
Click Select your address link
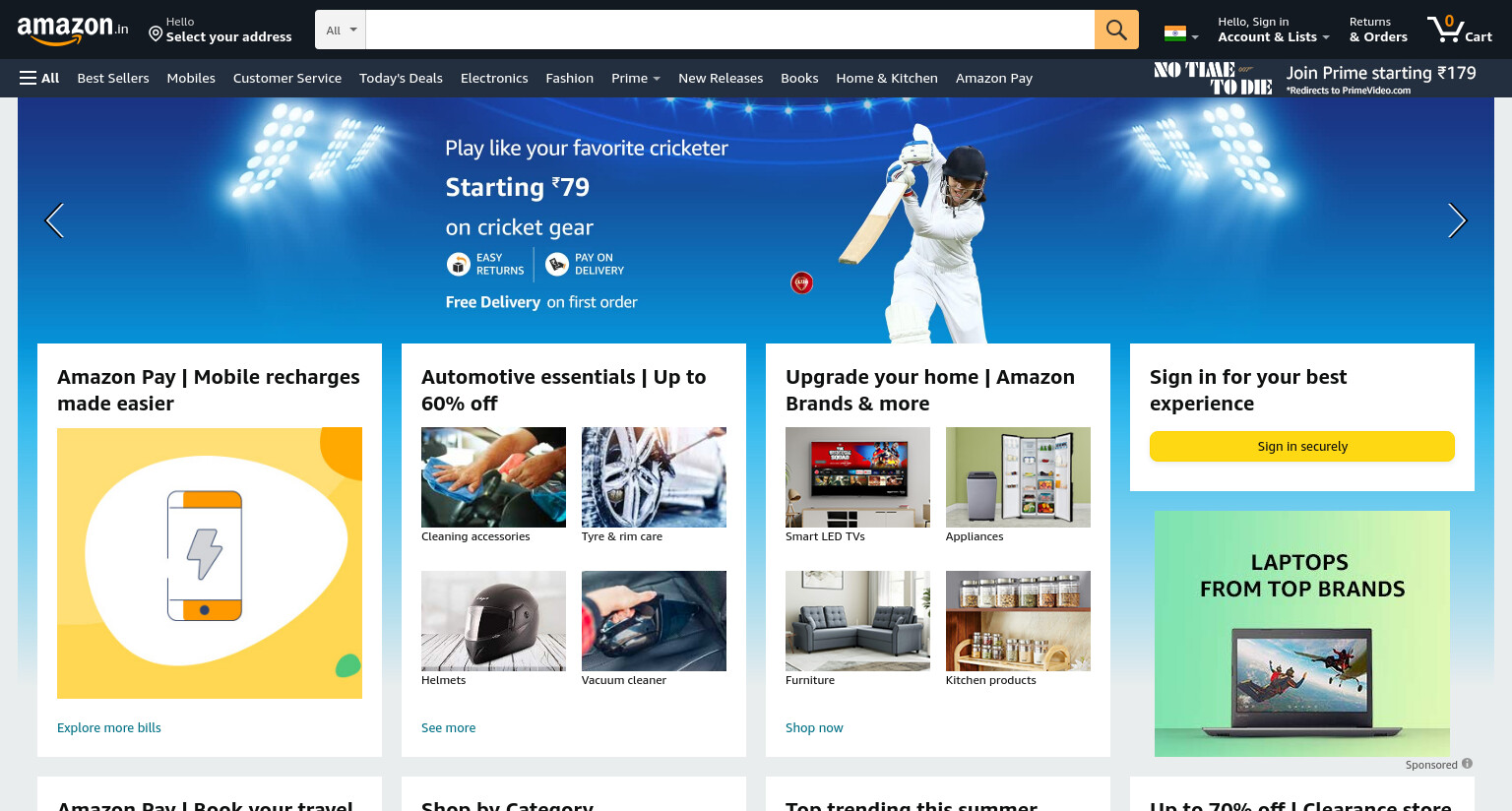(x=229, y=36)
